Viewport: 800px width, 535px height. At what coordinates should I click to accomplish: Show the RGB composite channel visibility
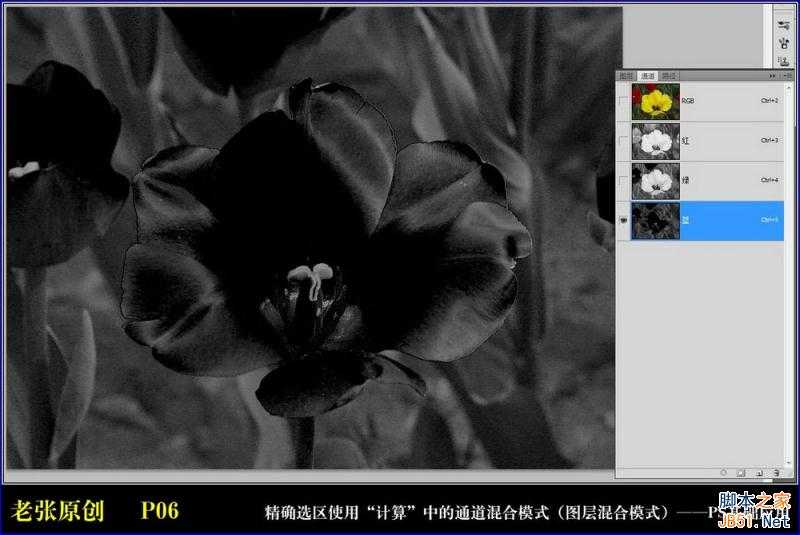(x=623, y=101)
